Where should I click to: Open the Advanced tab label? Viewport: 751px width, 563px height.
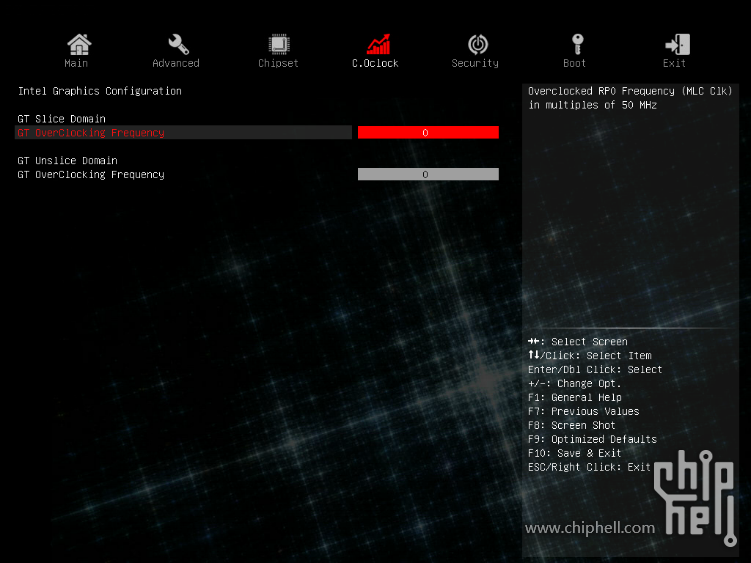[176, 63]
